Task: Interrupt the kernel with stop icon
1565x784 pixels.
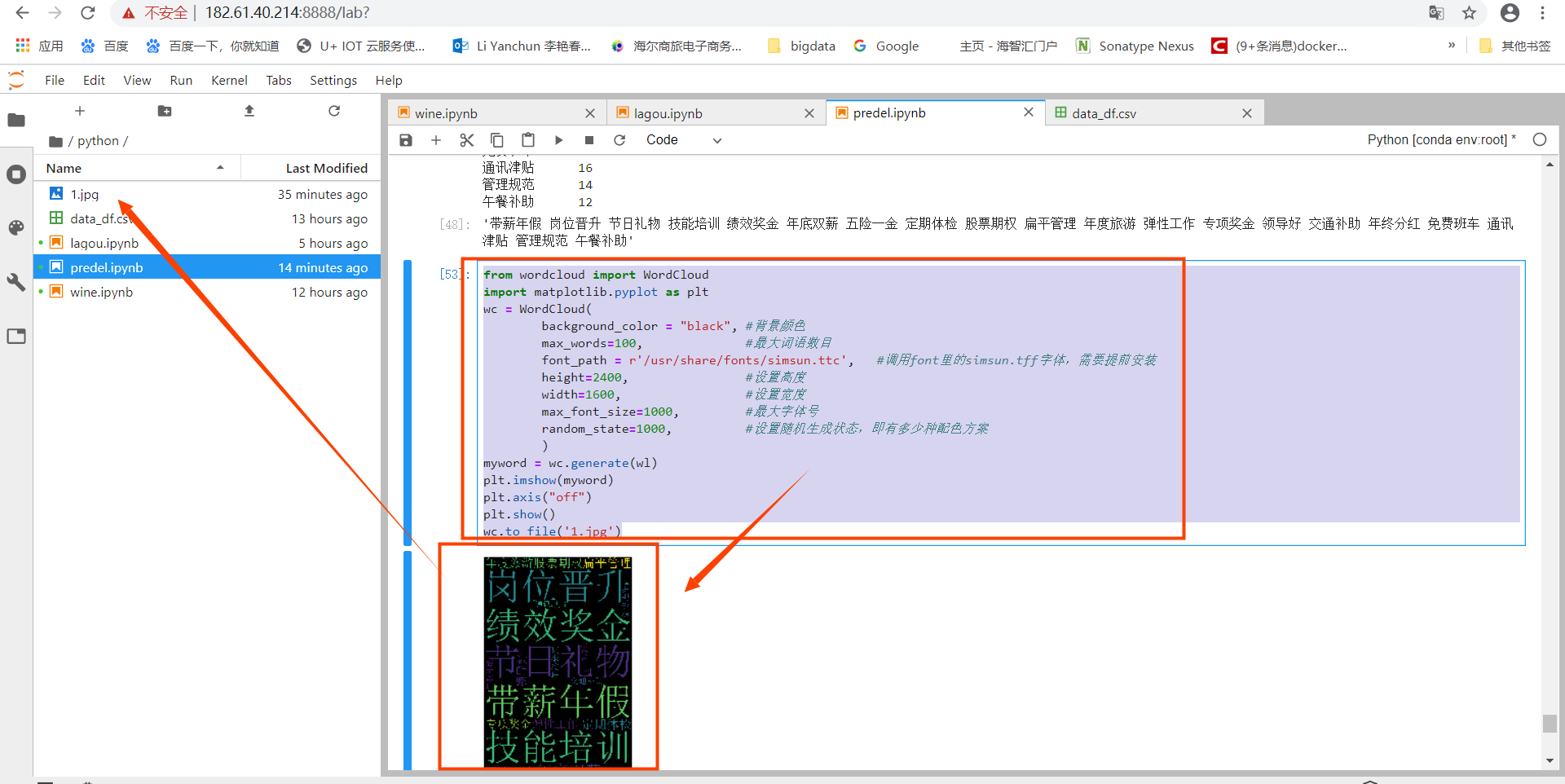Action: [589, 139]
